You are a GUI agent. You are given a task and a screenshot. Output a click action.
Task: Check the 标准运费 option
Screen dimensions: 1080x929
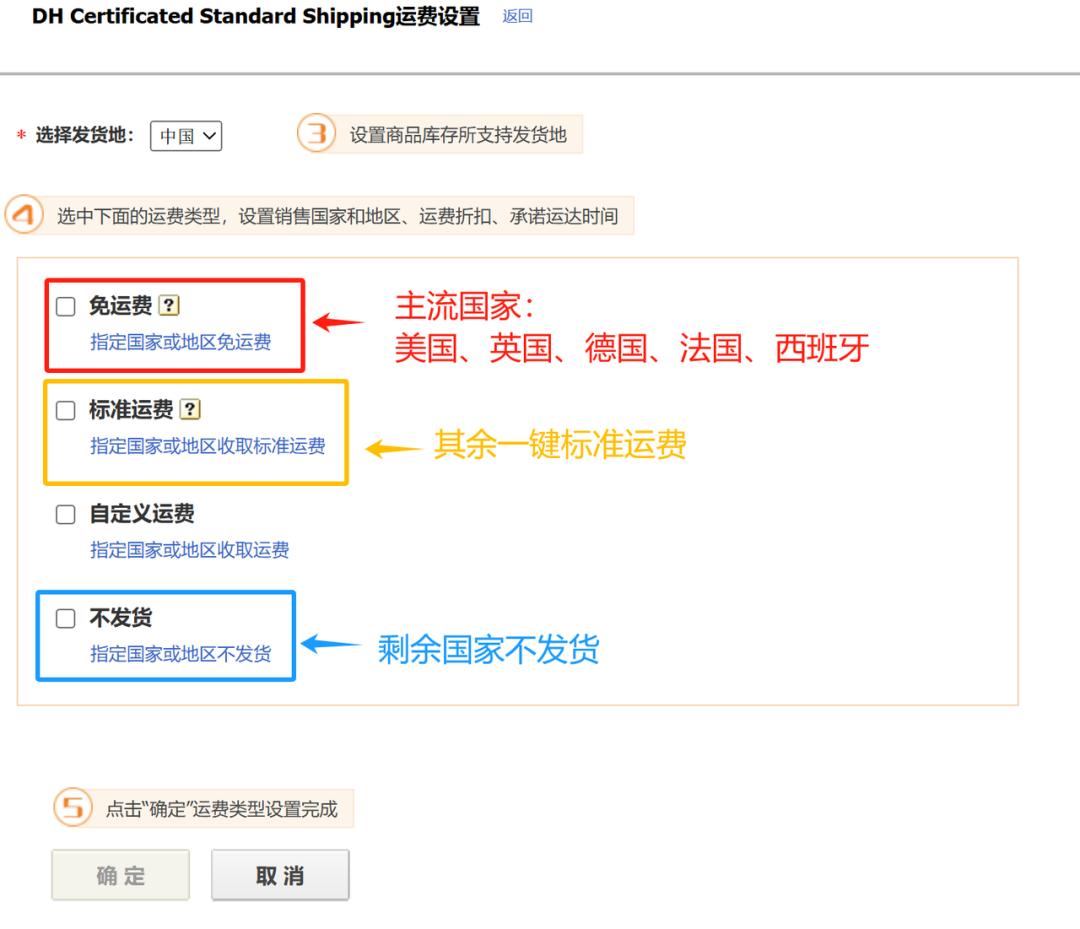[65, 410]
